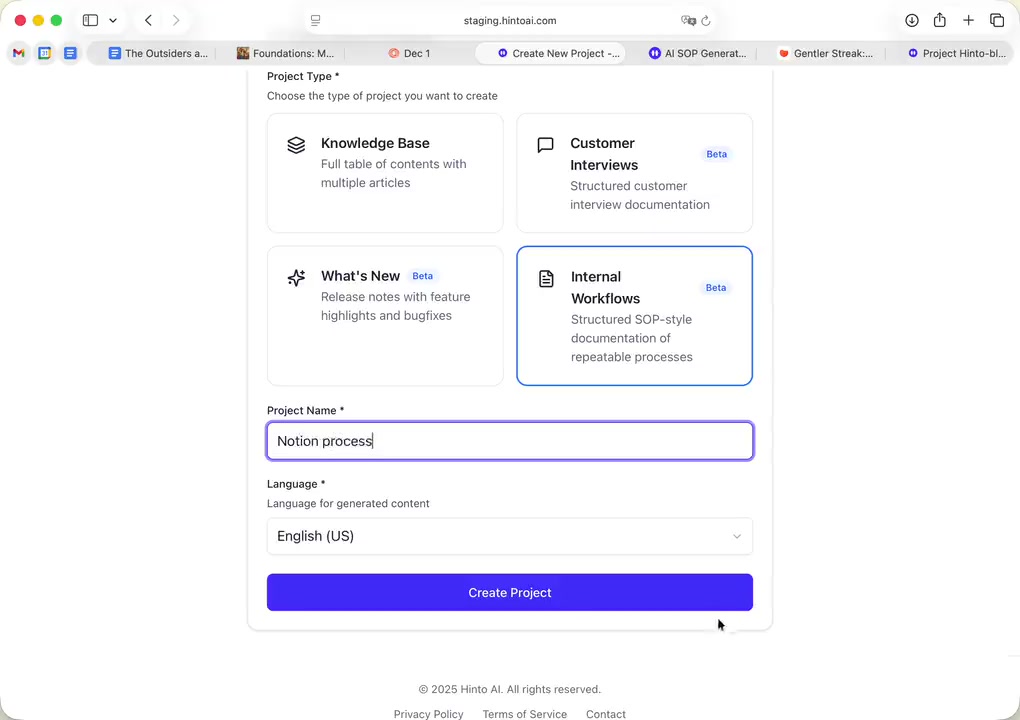
Task: Open the pinned Gmail tab
Action: (x=18, y=53)
